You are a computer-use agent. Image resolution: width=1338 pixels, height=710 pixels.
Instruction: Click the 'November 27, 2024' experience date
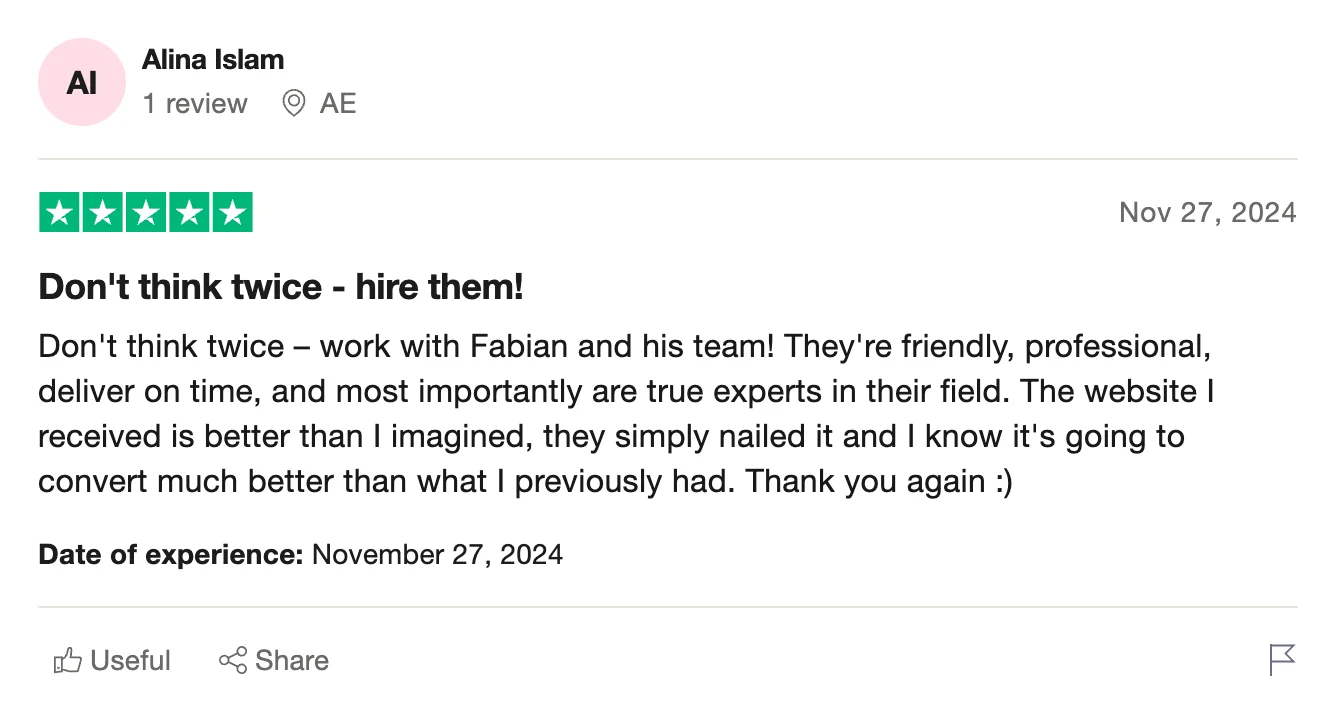pos(438,554)
